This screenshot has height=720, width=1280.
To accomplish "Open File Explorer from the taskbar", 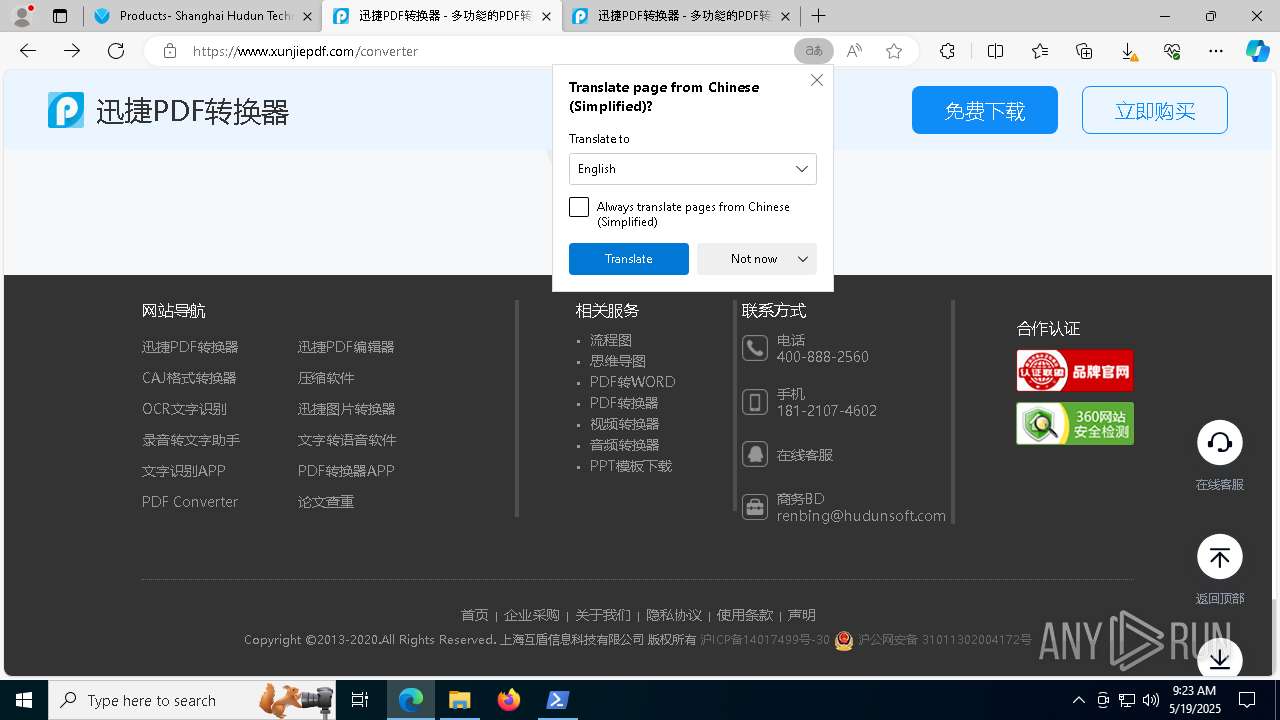I will pyautogui.click(x=460, y=700).
